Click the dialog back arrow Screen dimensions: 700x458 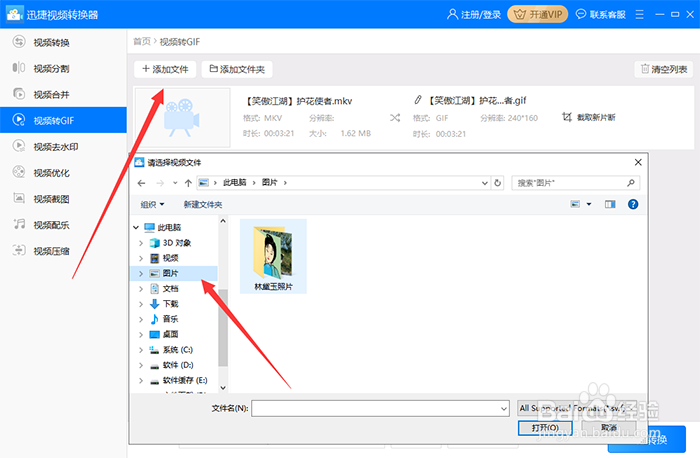click(x=142, y=183)
